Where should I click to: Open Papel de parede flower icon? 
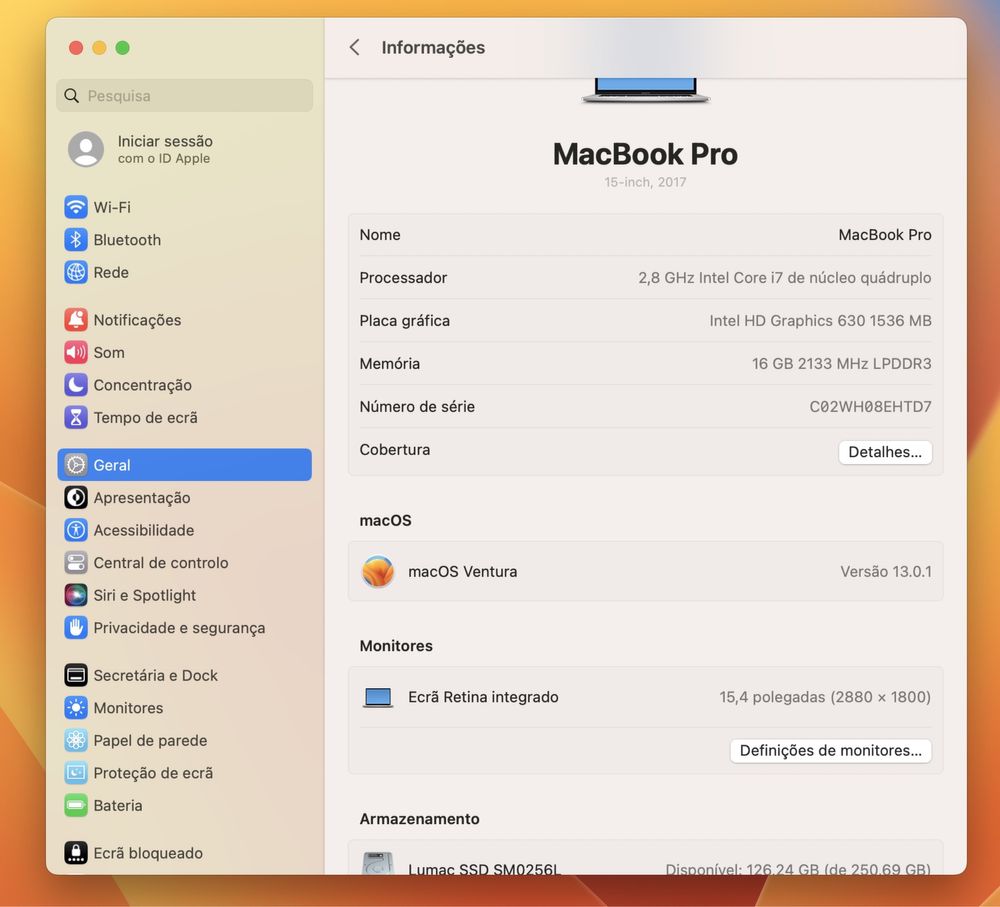coord(76,740)
